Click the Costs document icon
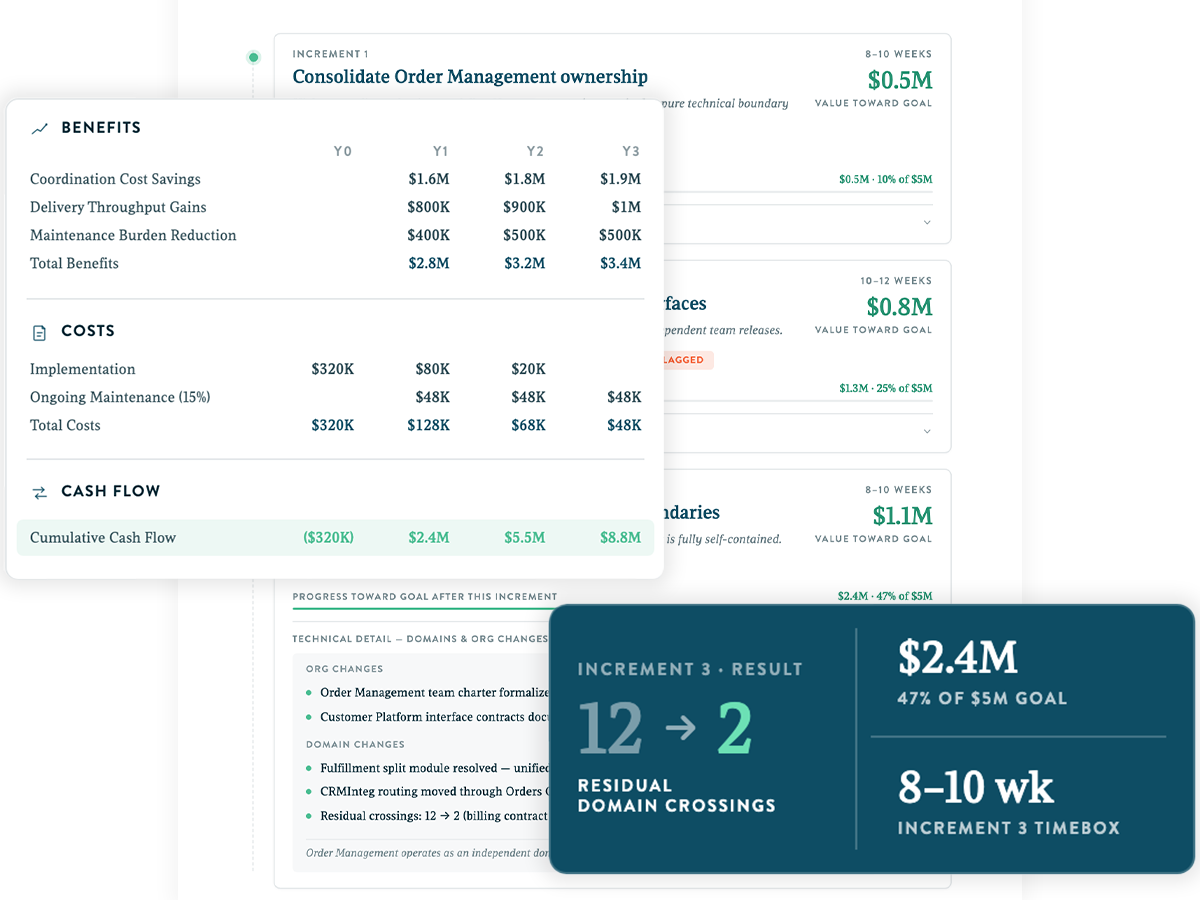1200x900 pixels. point(40,332)
